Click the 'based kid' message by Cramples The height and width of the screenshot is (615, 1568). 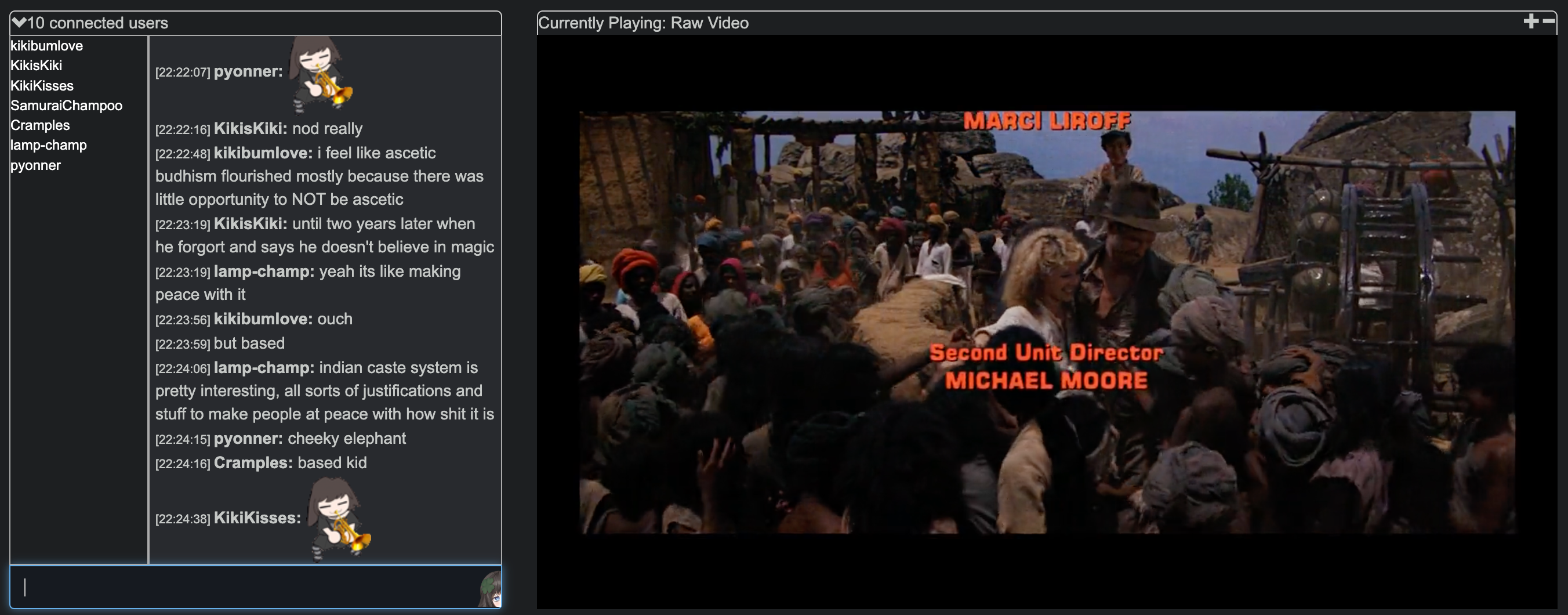tap(332, 463)
